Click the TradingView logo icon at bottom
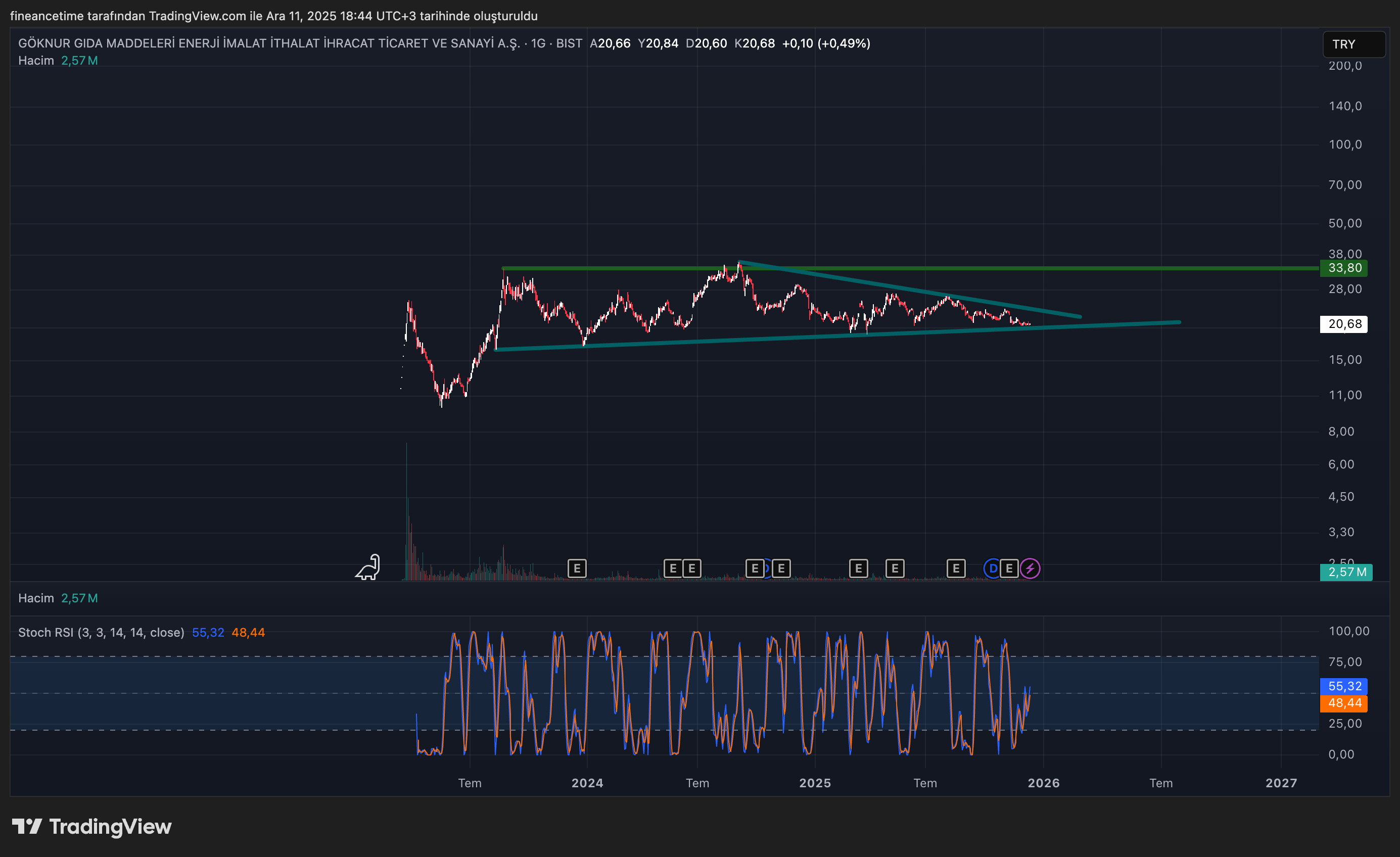 coord(27,826)
